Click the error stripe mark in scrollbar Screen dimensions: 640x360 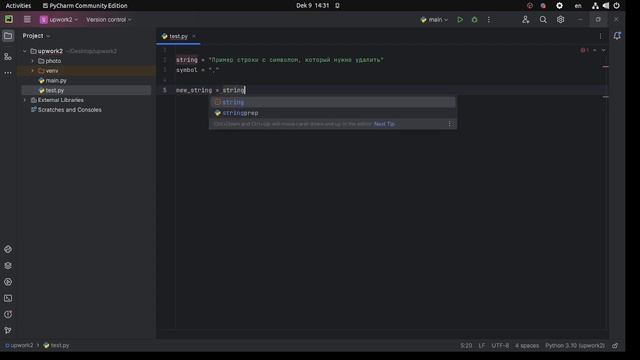605,67
